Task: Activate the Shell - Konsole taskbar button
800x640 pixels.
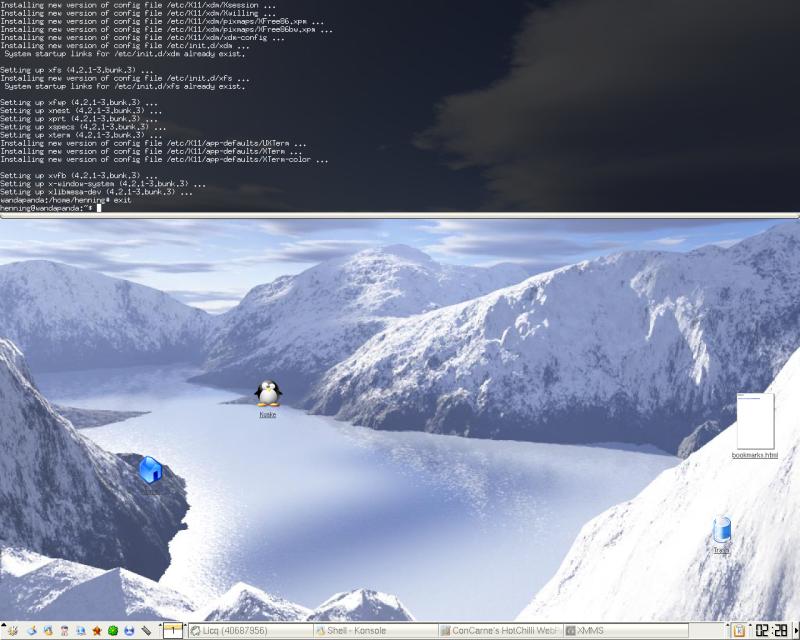Action: 376,631
